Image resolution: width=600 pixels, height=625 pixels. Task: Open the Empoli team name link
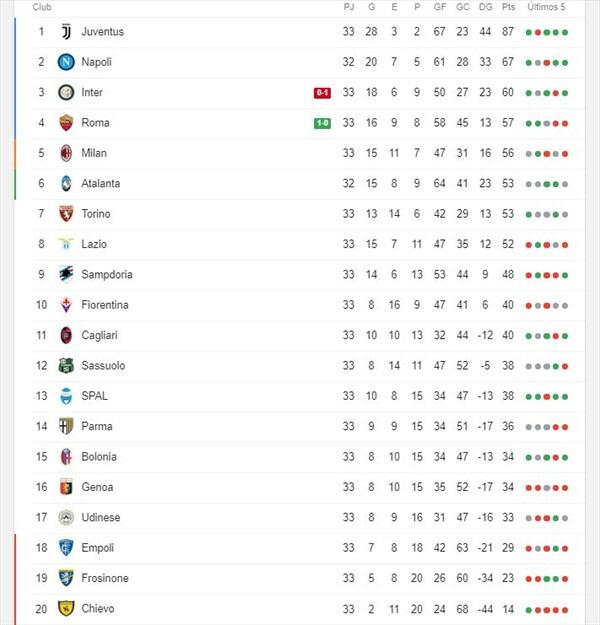98,548
